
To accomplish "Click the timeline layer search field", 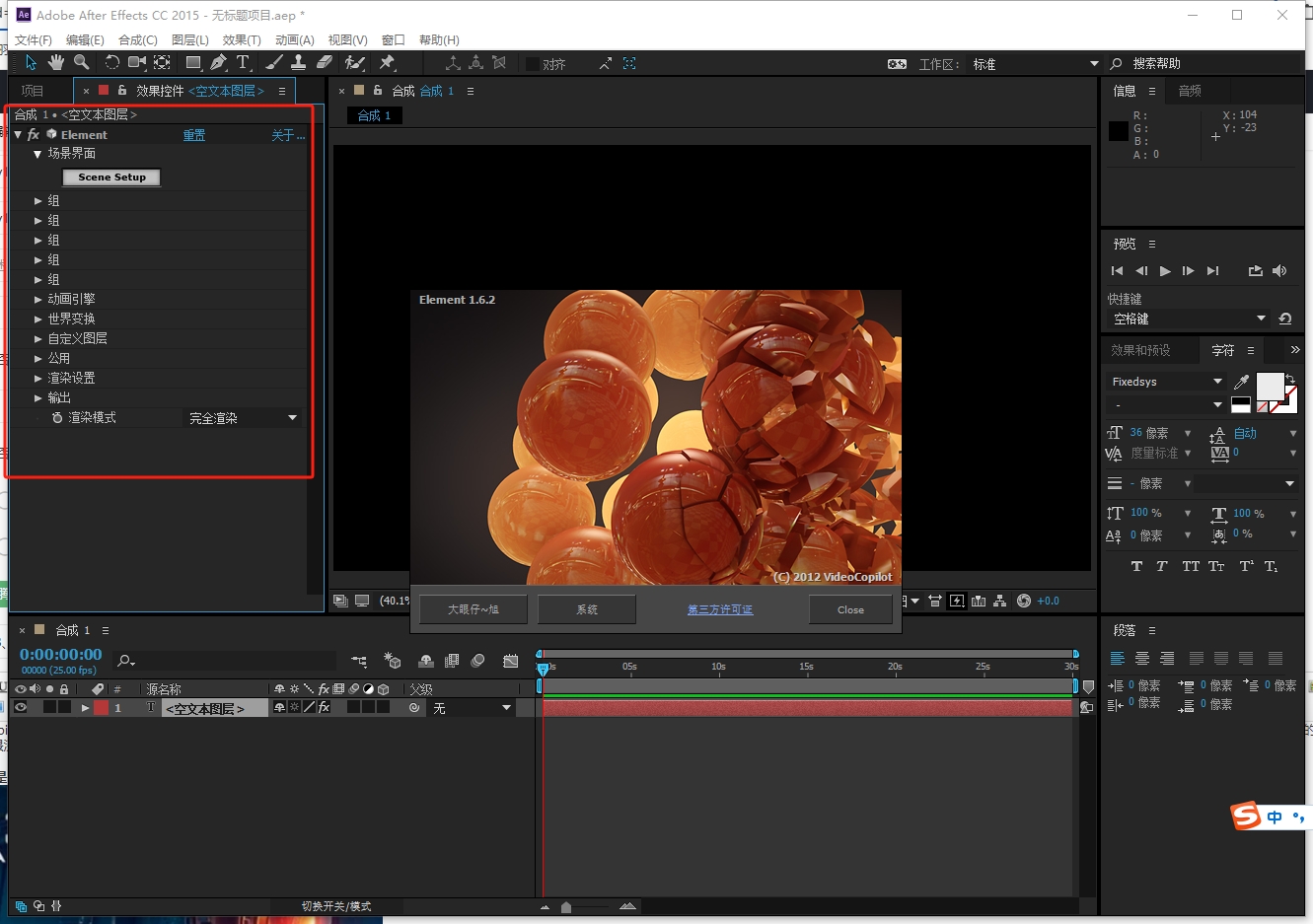I will [225, 661].
